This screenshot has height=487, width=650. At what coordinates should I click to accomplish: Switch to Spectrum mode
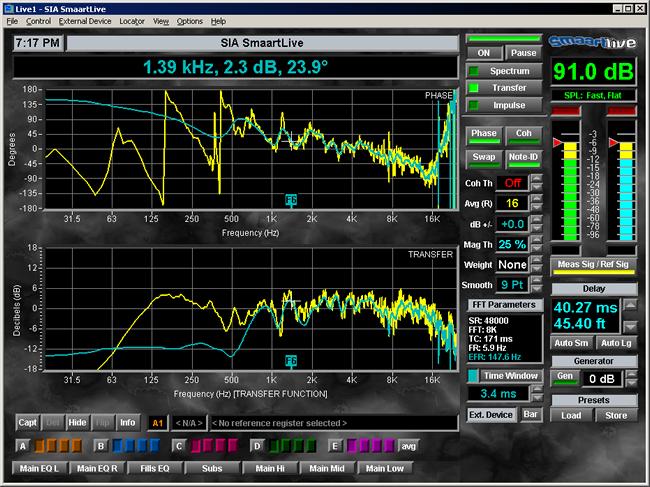click(504, 71)
